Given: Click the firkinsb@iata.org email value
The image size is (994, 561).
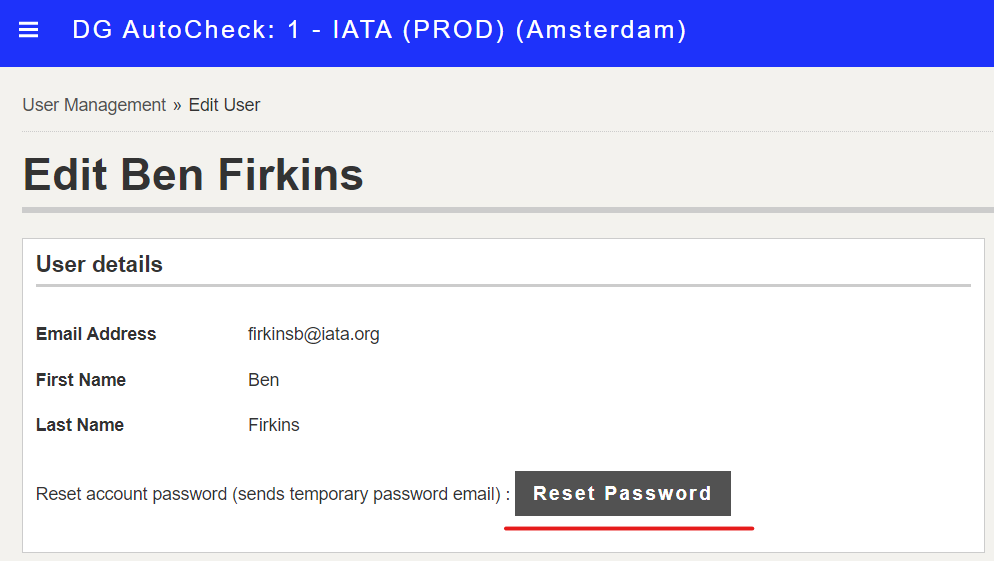Looking at the screenshot, I should click(314, 334).
